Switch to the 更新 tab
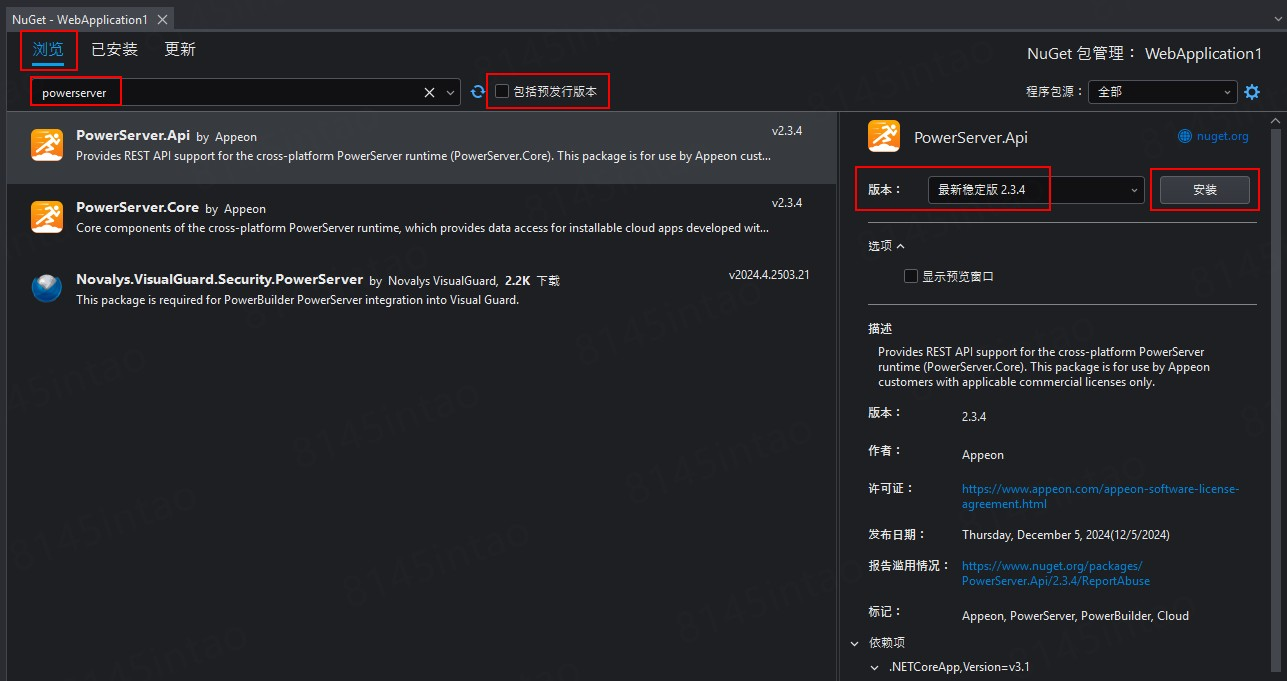 180,49
